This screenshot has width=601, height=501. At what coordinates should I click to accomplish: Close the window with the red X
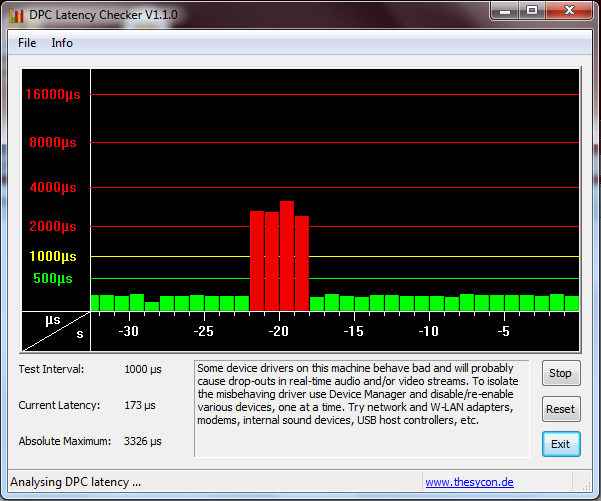tap(568, 11)
